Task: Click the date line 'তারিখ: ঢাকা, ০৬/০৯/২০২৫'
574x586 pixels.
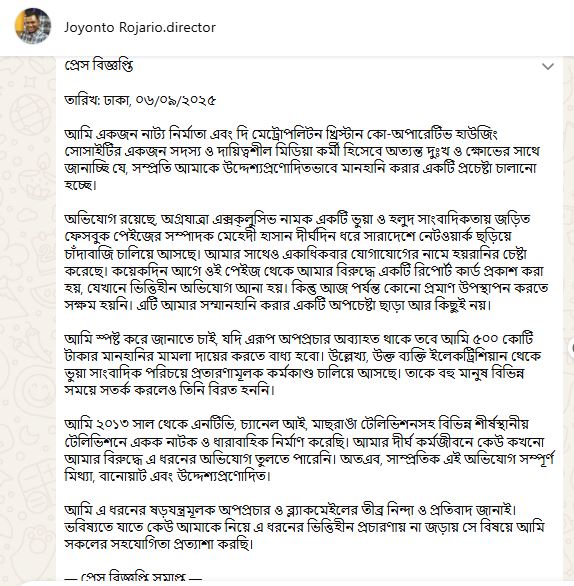Action: (x=140, y=100)
